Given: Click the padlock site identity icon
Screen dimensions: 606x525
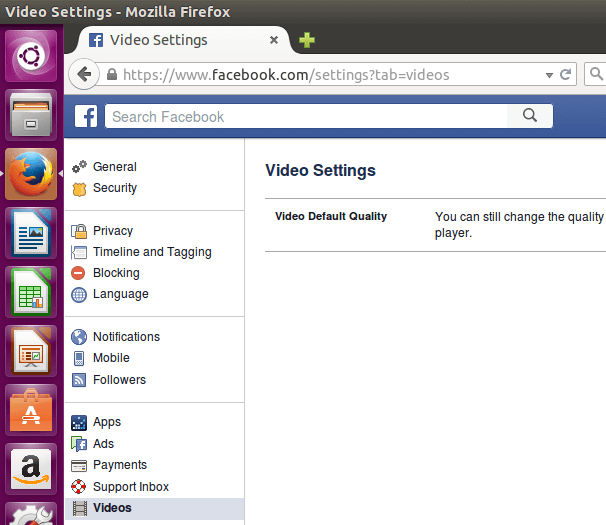Looking at the screenshot, I should [112, 74].
